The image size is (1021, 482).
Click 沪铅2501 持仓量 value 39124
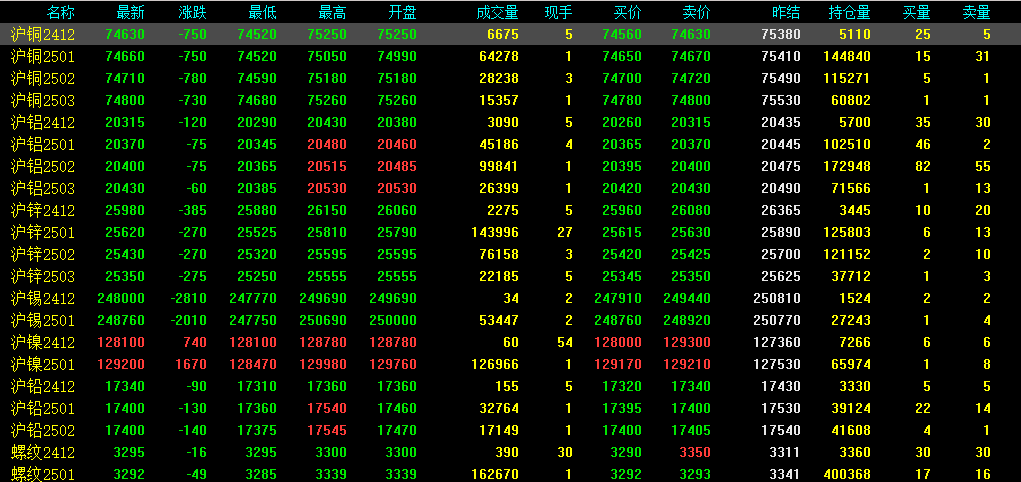click(851, 408)
